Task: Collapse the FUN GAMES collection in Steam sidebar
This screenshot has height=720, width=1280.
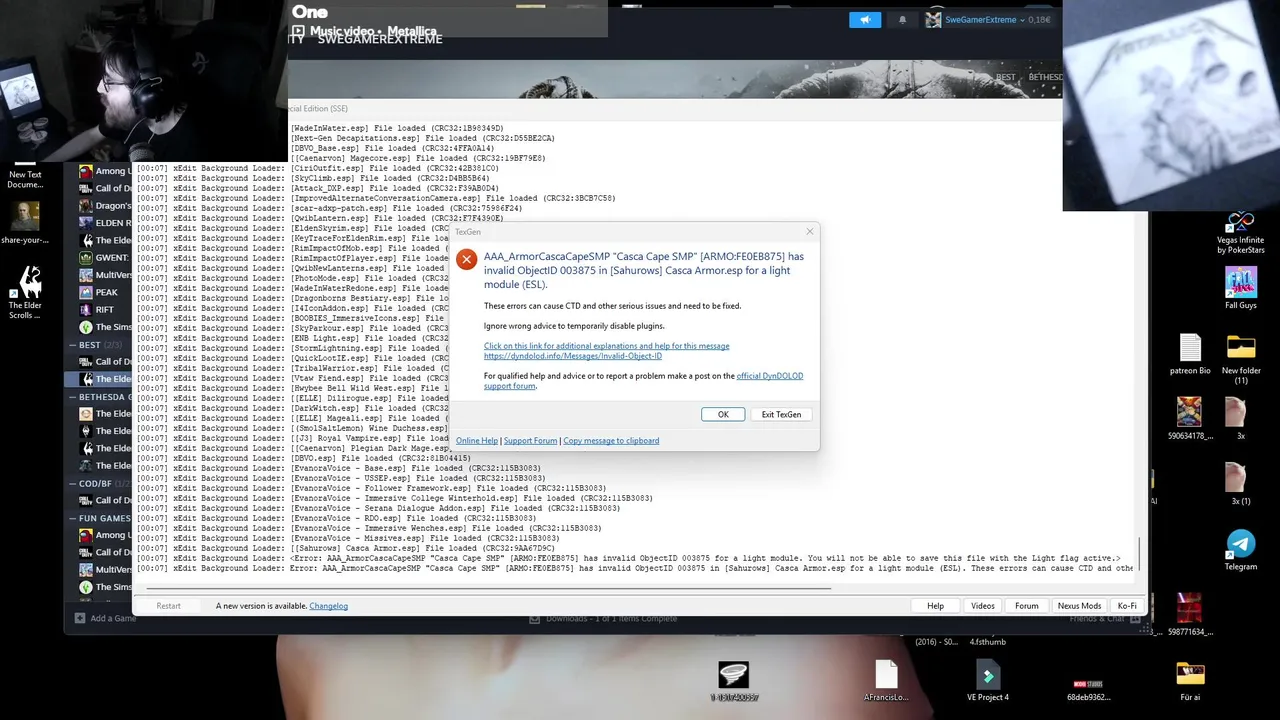Action: click(73, 518)
